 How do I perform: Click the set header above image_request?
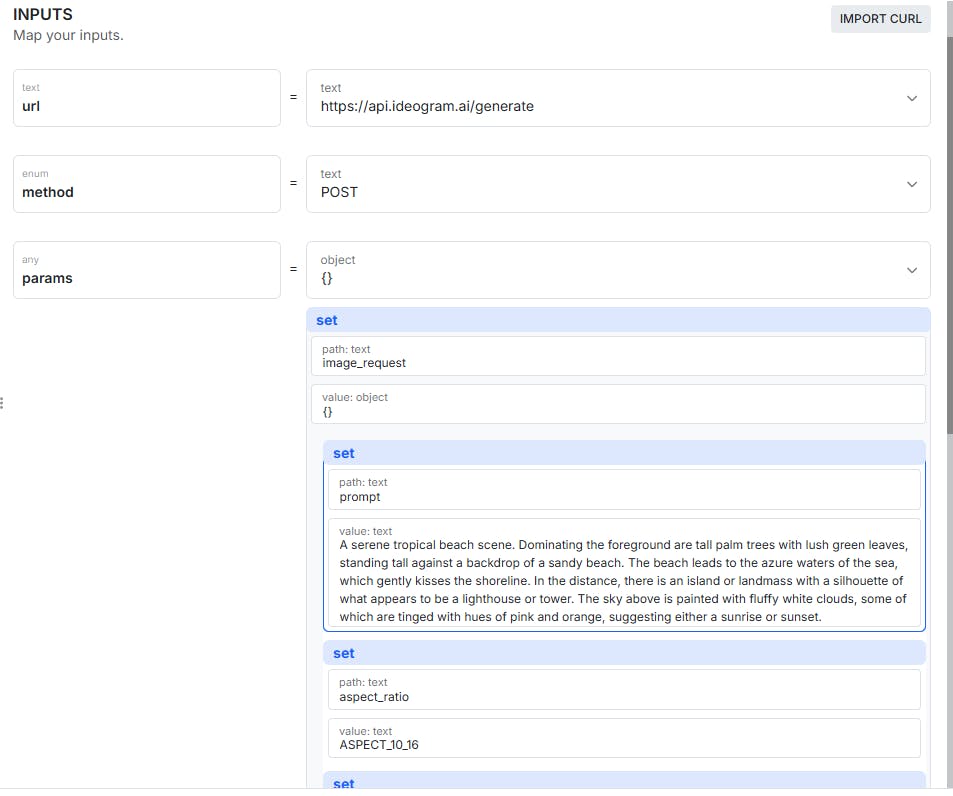618,320
